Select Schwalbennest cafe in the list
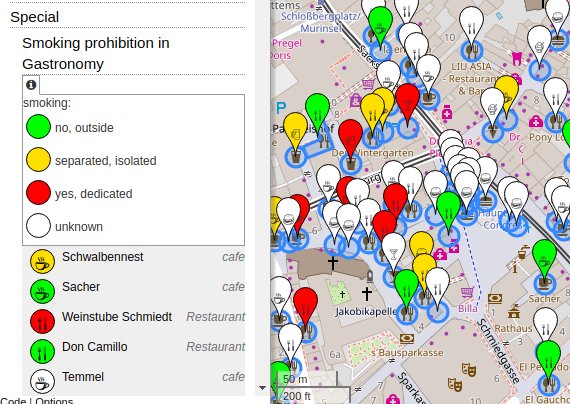 point(133,261)
